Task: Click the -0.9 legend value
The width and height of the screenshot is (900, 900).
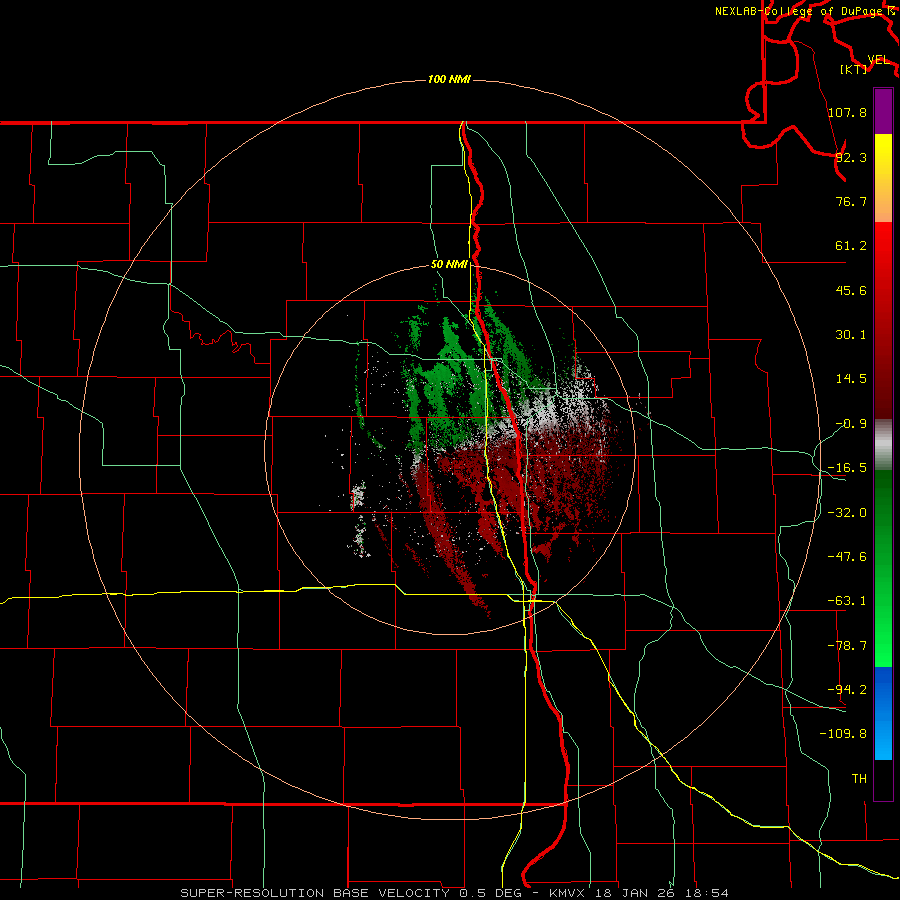Action: (x=851, y=424)
